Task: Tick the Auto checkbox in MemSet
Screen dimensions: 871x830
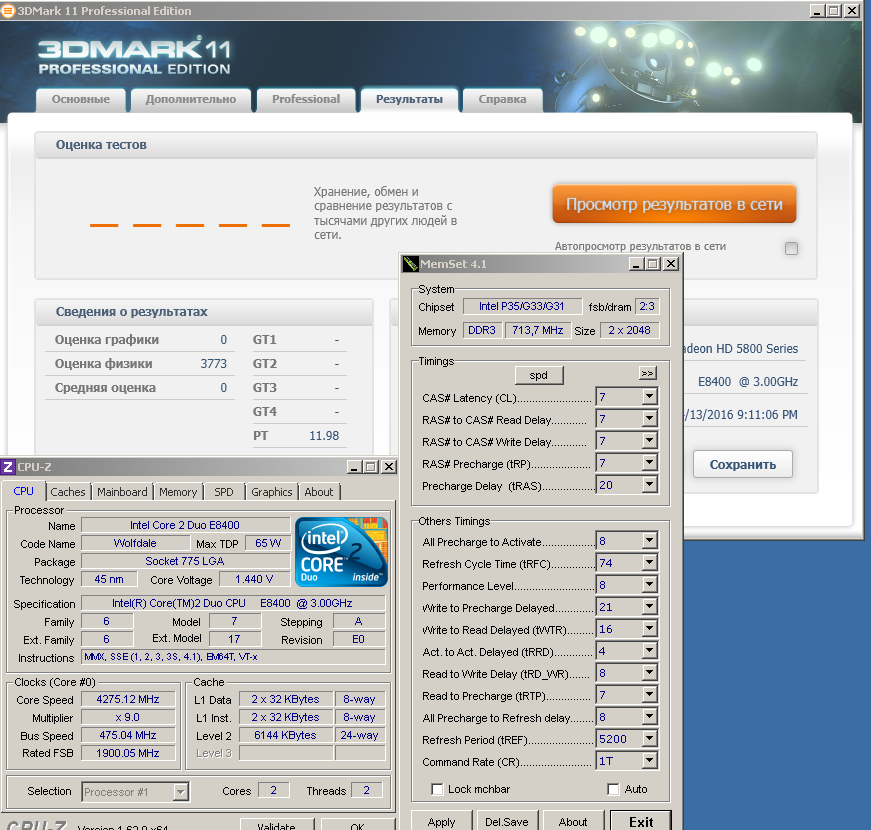Action: 613,789
